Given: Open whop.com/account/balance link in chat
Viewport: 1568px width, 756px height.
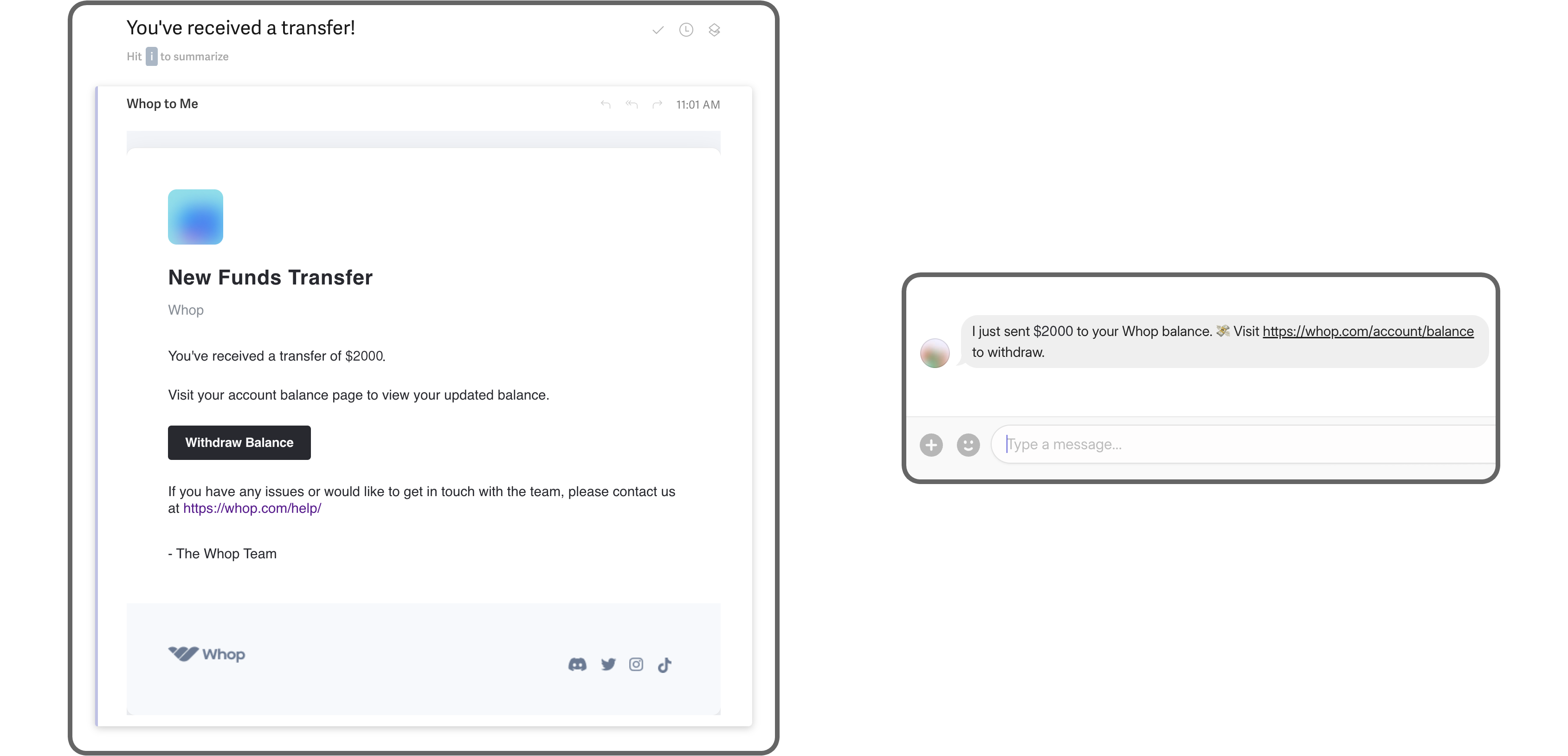Looking at the screenshot, I should coord(1368,331).
